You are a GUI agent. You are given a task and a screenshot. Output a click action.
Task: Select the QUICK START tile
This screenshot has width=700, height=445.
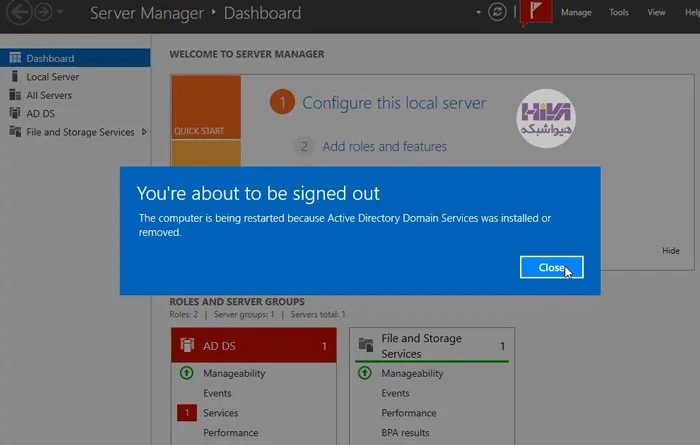206,107
